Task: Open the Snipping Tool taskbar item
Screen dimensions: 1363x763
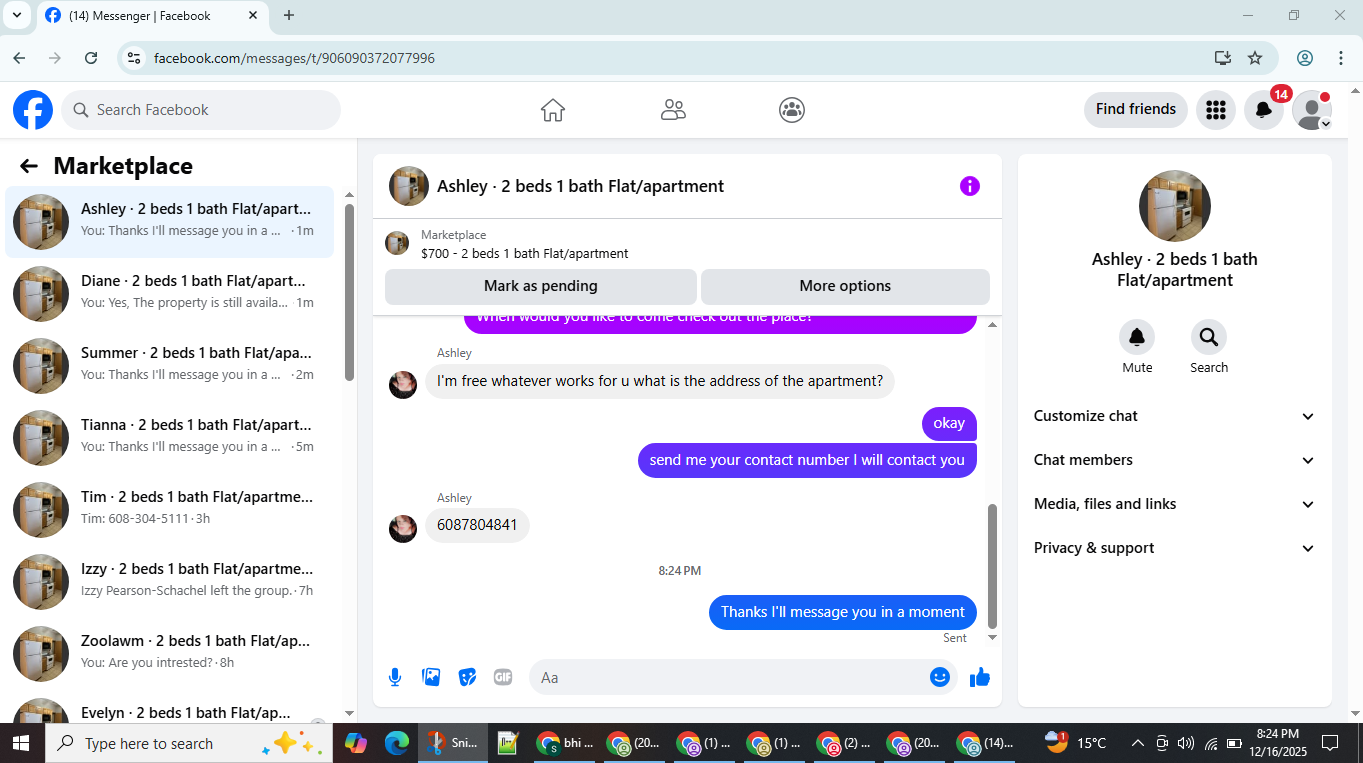Action: 452,743
